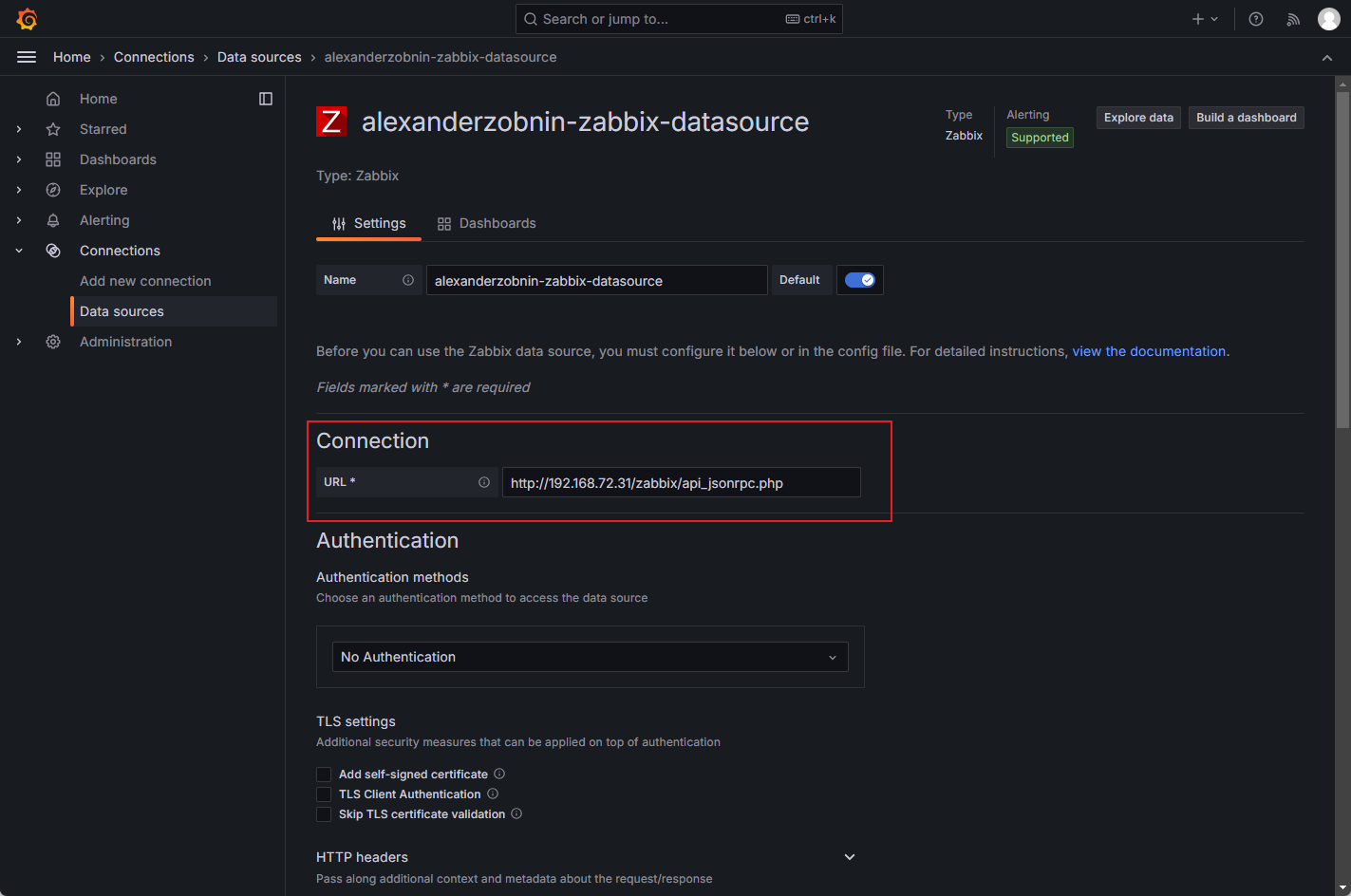Click the Connections icon in sidebar
This screenshot has width=1351, height=896.
click(53, 251)
